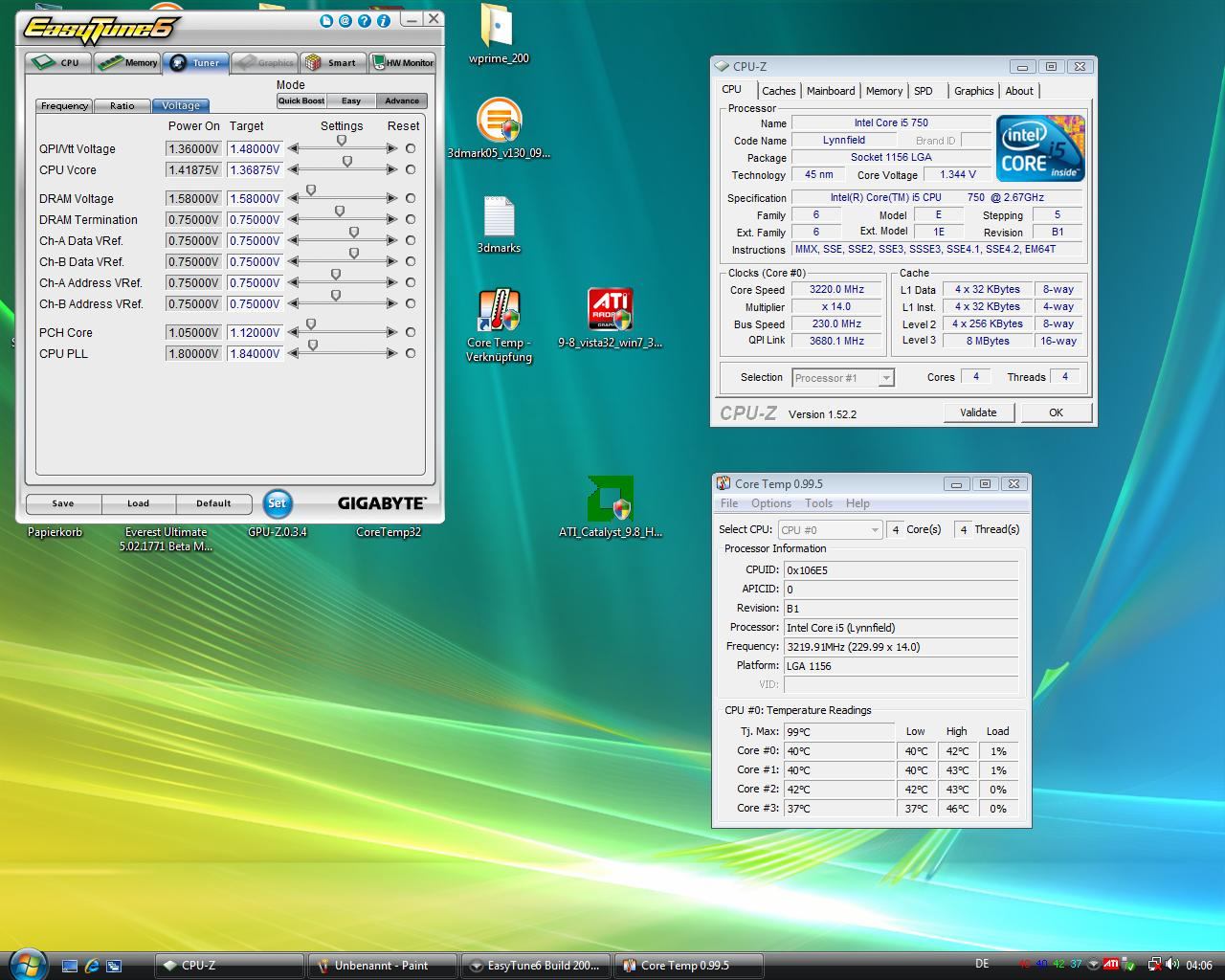Click the EasyTune tray icon beside temperatures
1225x980 pixels.
1093,965
